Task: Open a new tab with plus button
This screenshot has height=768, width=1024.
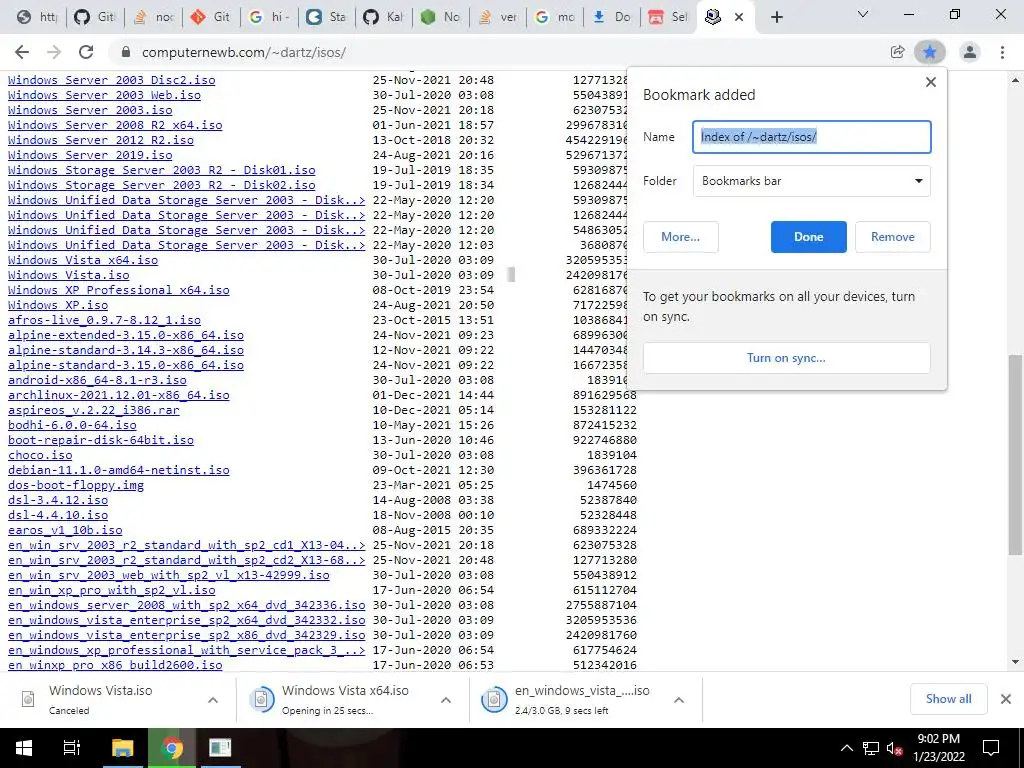Action: pos(776,17)
